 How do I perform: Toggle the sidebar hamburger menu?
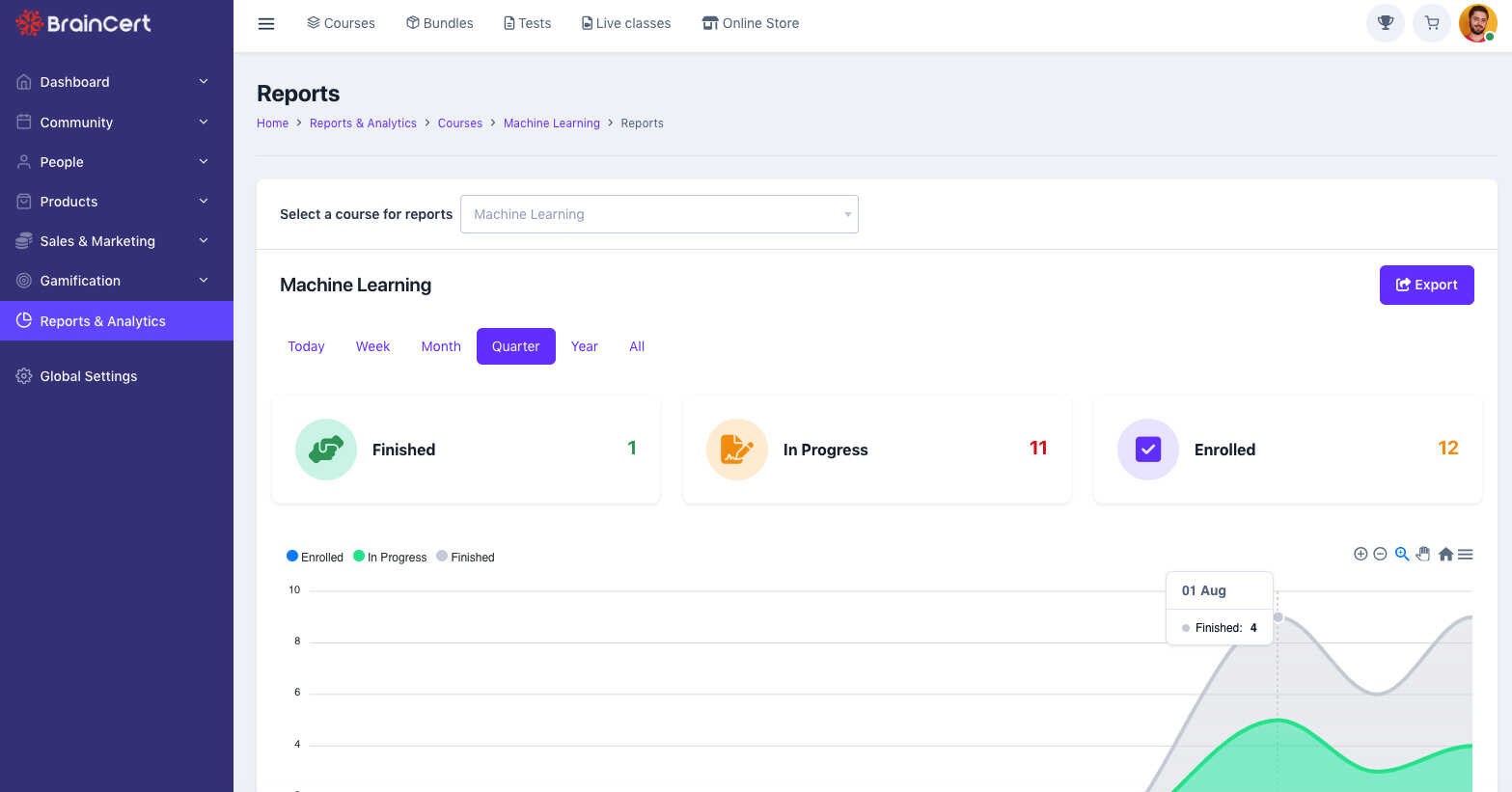266,23
